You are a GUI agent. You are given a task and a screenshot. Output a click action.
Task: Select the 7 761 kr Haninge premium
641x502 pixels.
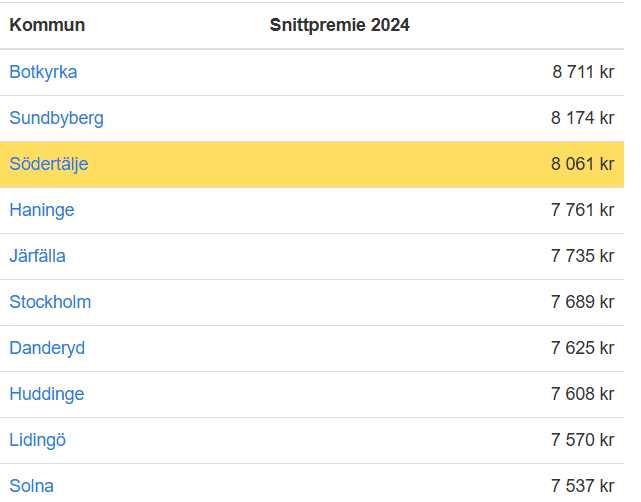click(x=583, y=210)
